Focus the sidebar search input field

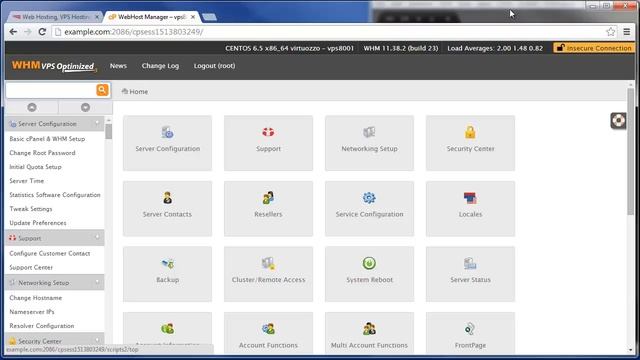tap(51, 90)
